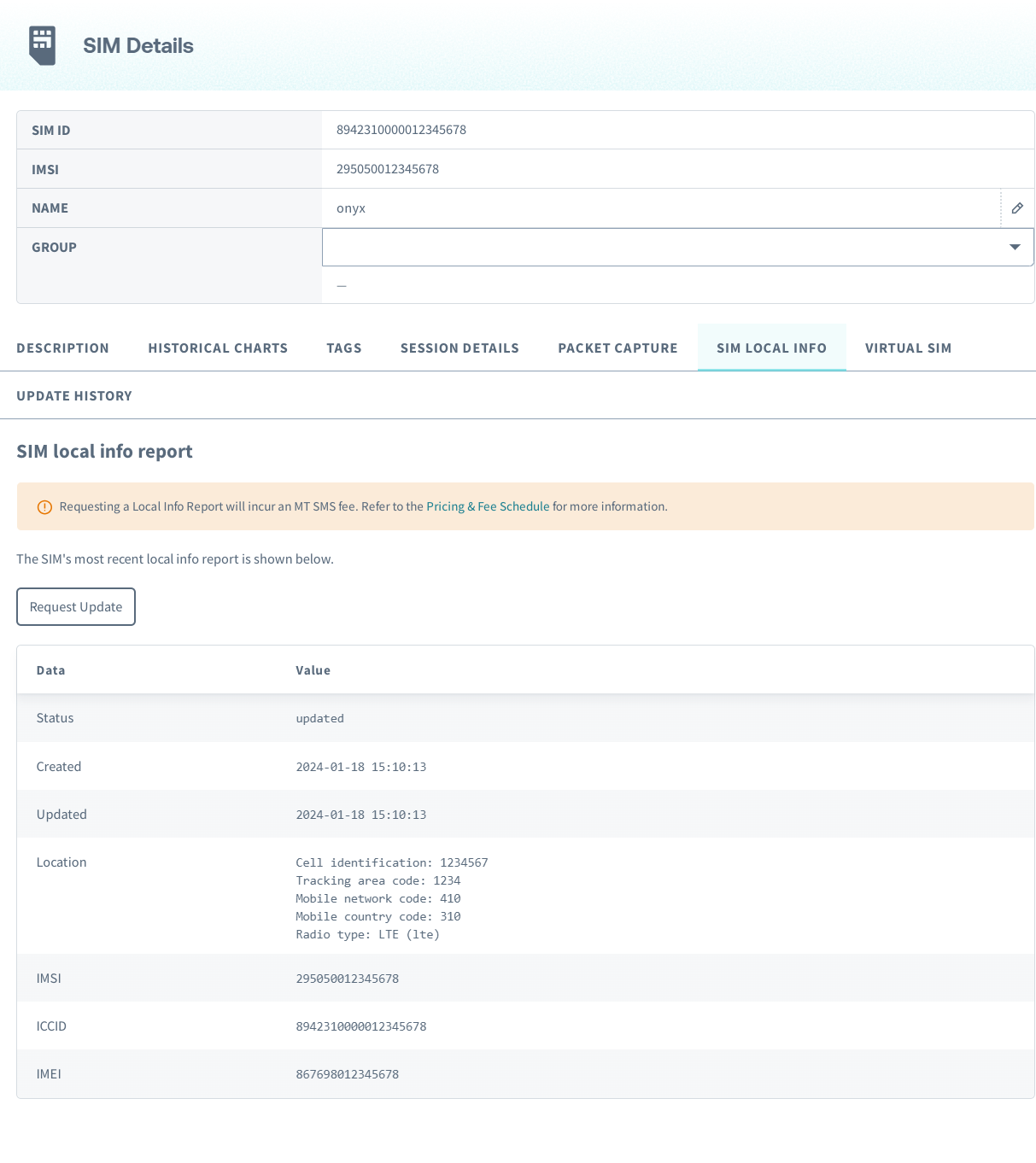Switch to the Description tab

click(x=62, y=348)
